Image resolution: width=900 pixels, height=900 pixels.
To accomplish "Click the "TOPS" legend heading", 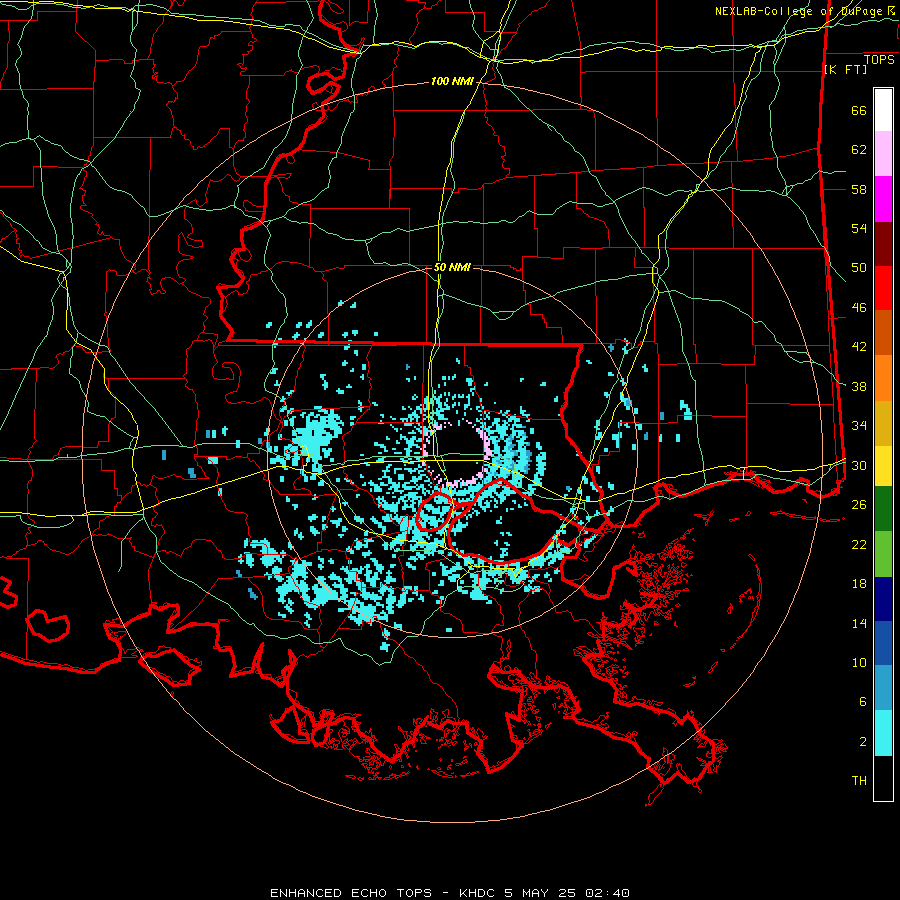I will [x=879, y=60].
